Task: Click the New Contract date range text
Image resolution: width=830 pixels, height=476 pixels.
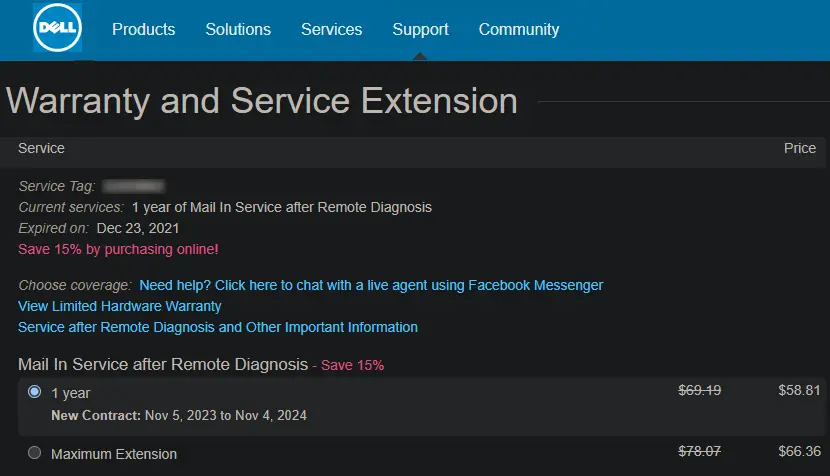Action: [179, 415]
